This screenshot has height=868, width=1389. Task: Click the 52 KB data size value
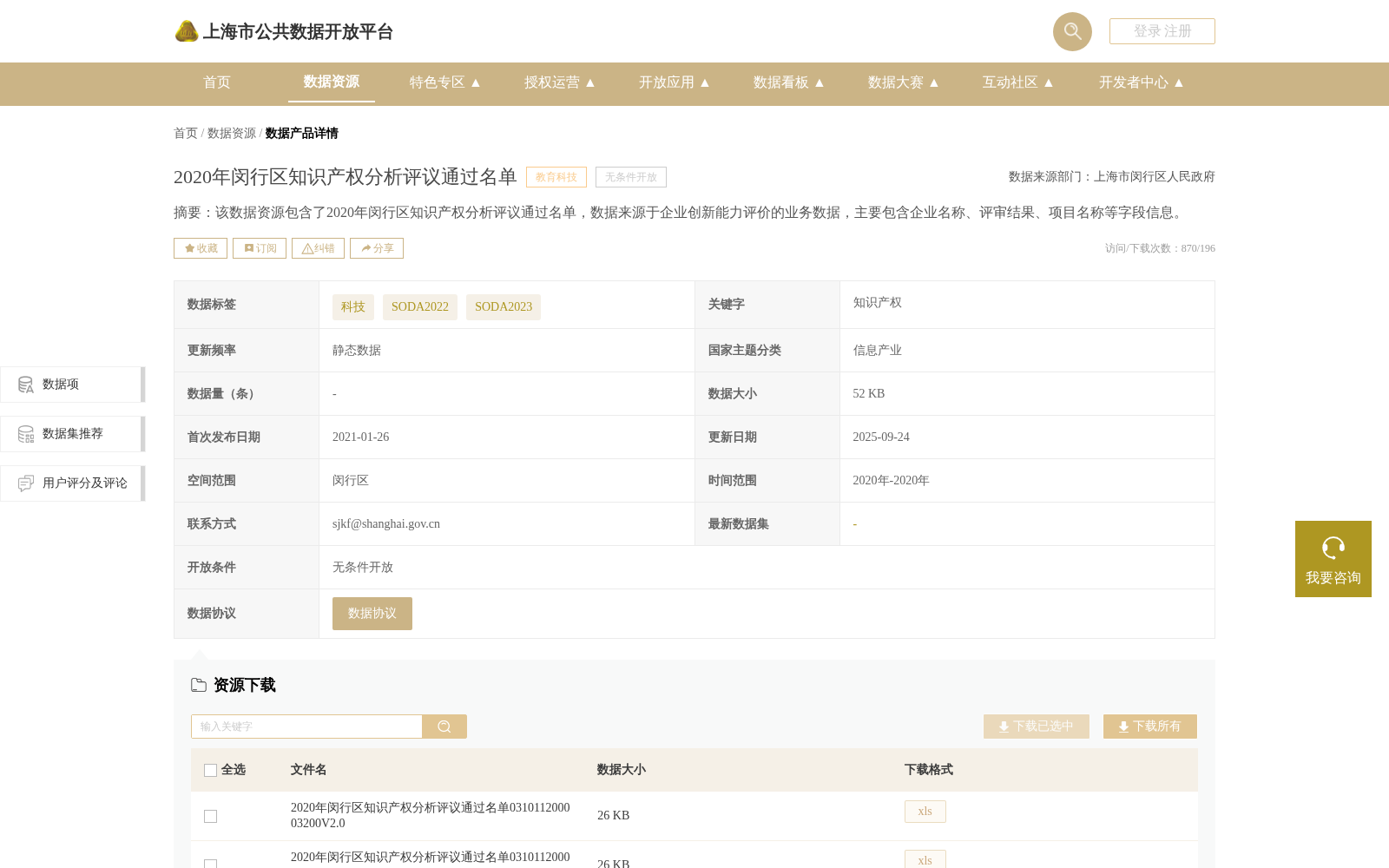tap(869, 394)
